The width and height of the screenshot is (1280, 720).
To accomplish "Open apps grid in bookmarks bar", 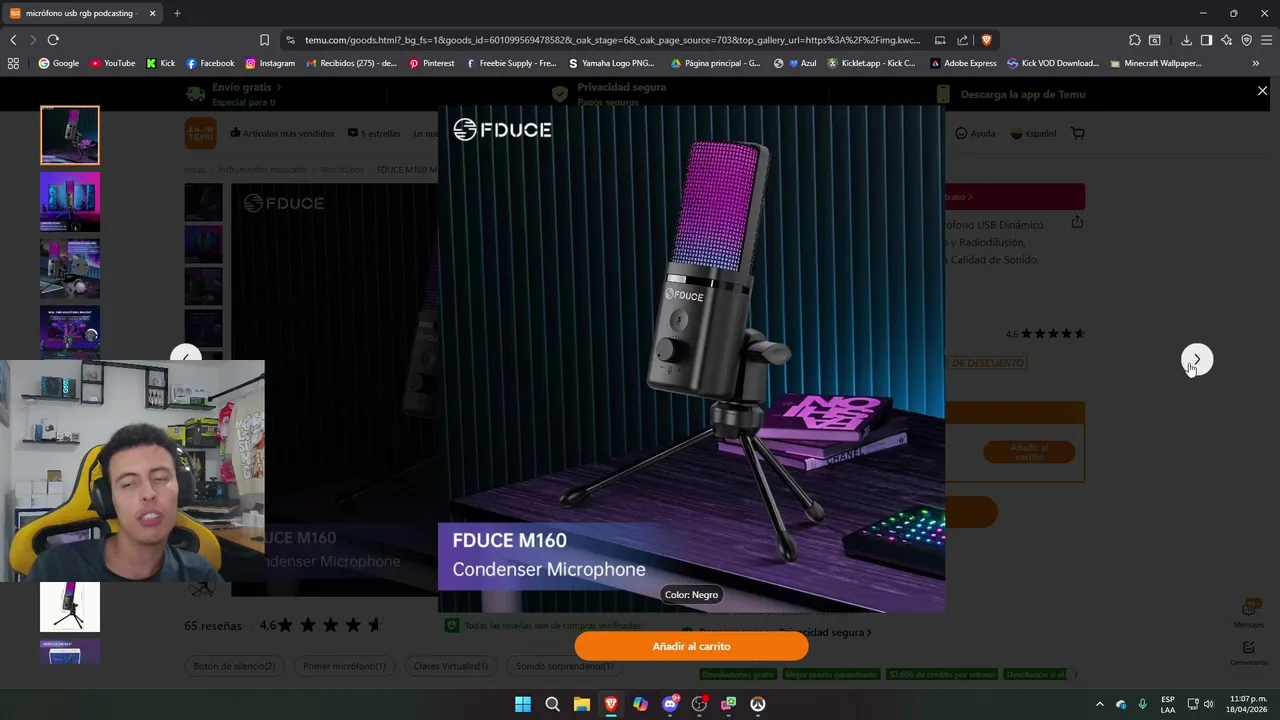I will (x=13, y=63).
